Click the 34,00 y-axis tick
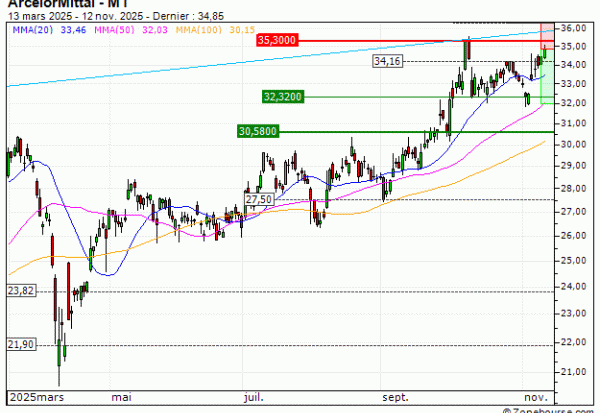 point(574,65)
